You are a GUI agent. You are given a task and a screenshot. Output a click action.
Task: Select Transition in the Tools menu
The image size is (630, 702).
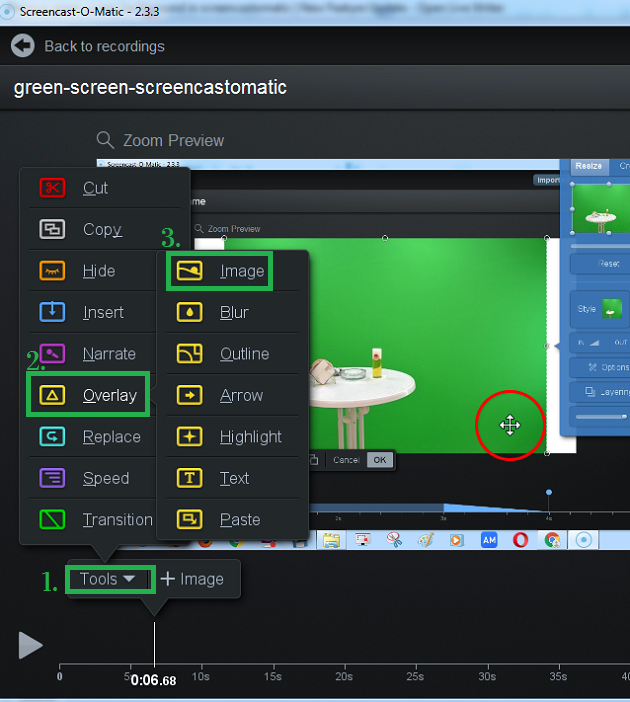pyautogui.click(x=93, y=519)
